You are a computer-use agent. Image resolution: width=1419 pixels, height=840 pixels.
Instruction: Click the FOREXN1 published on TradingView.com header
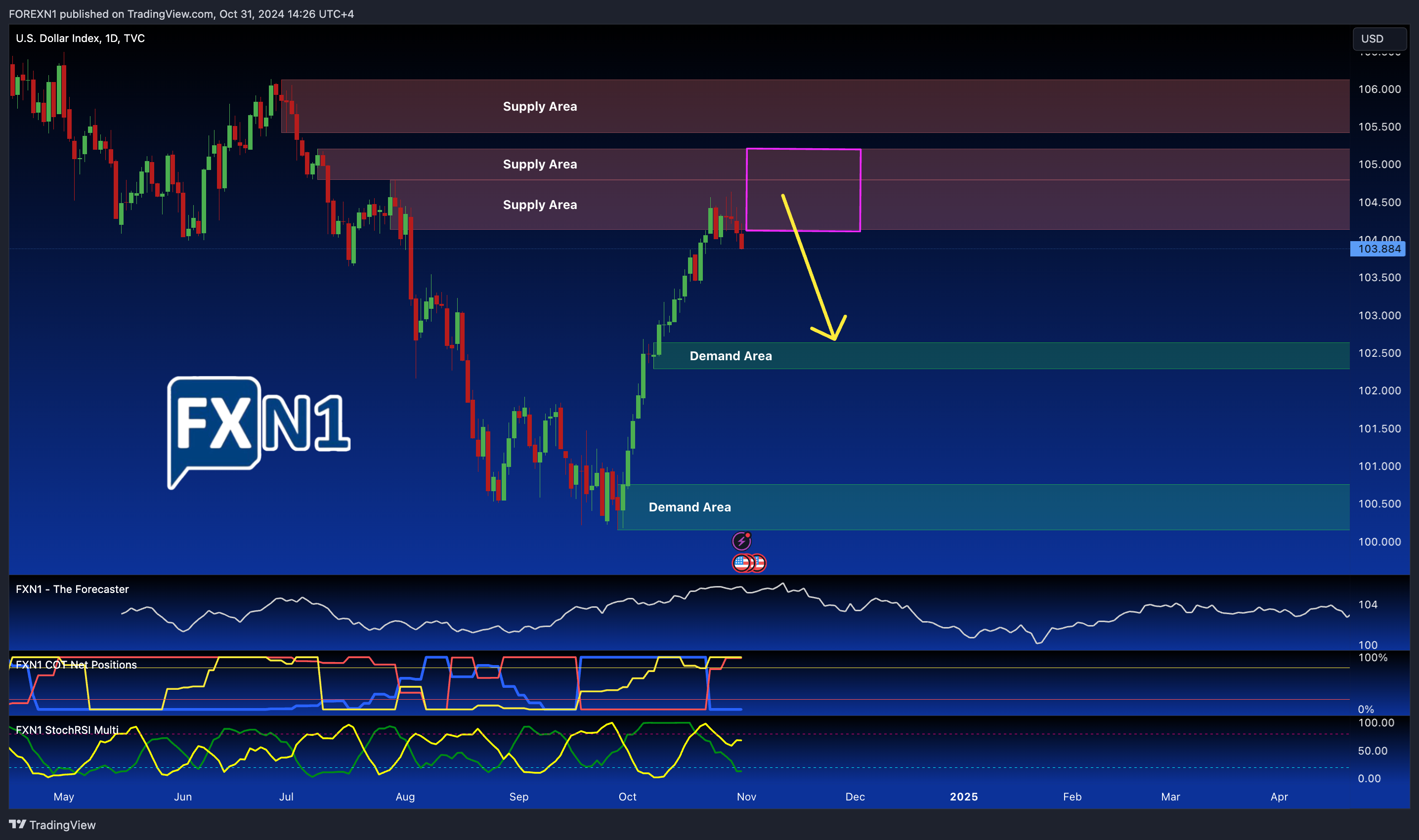point(182,13)
